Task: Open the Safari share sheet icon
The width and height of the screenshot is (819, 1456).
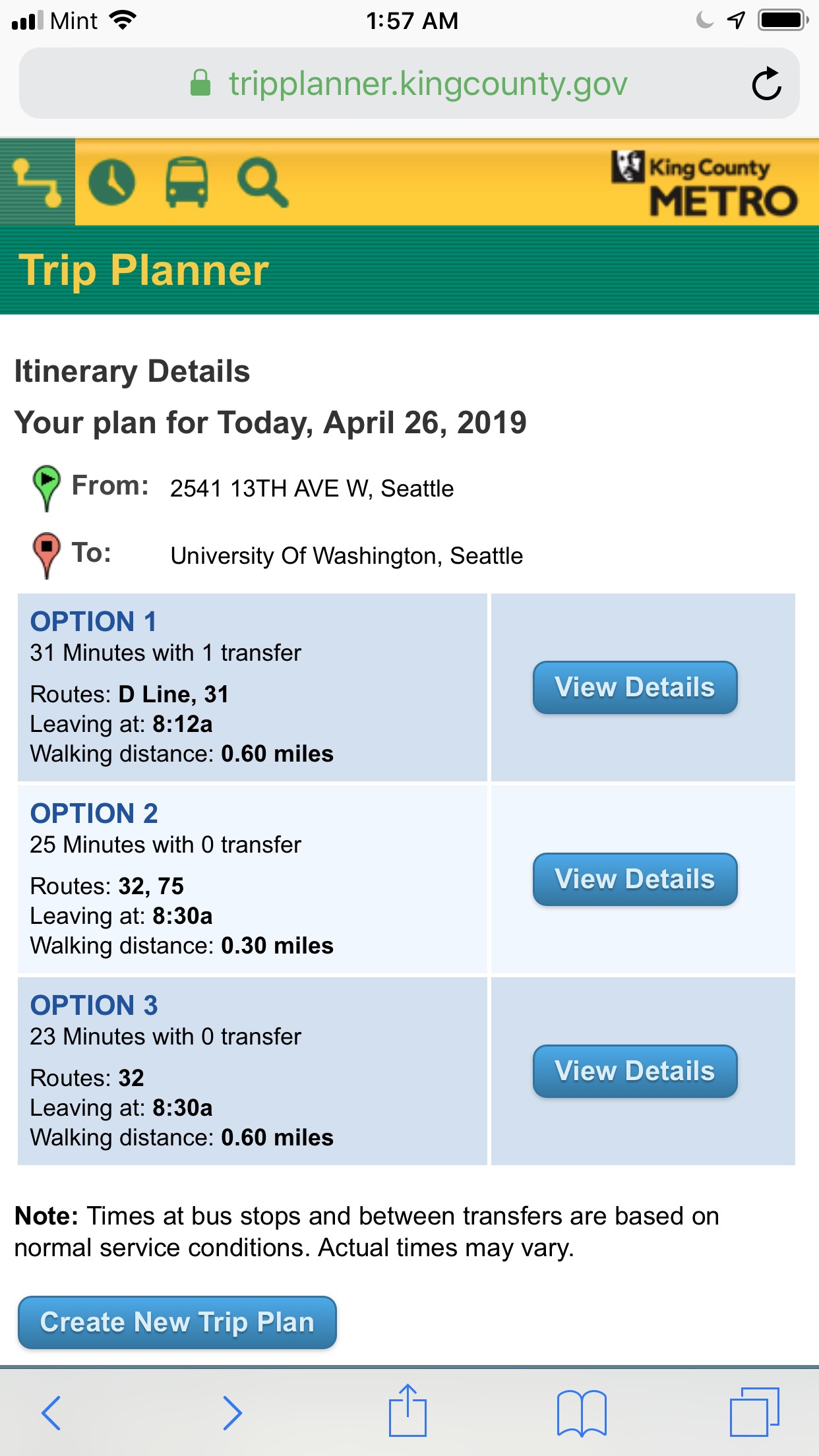Action: [408, 1411]
